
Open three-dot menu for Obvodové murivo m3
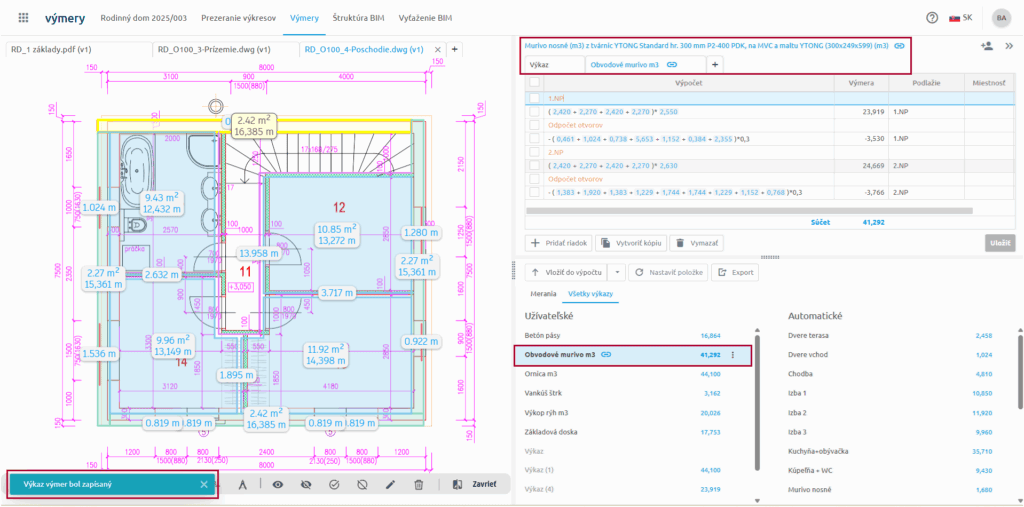[x=733, y=355]
